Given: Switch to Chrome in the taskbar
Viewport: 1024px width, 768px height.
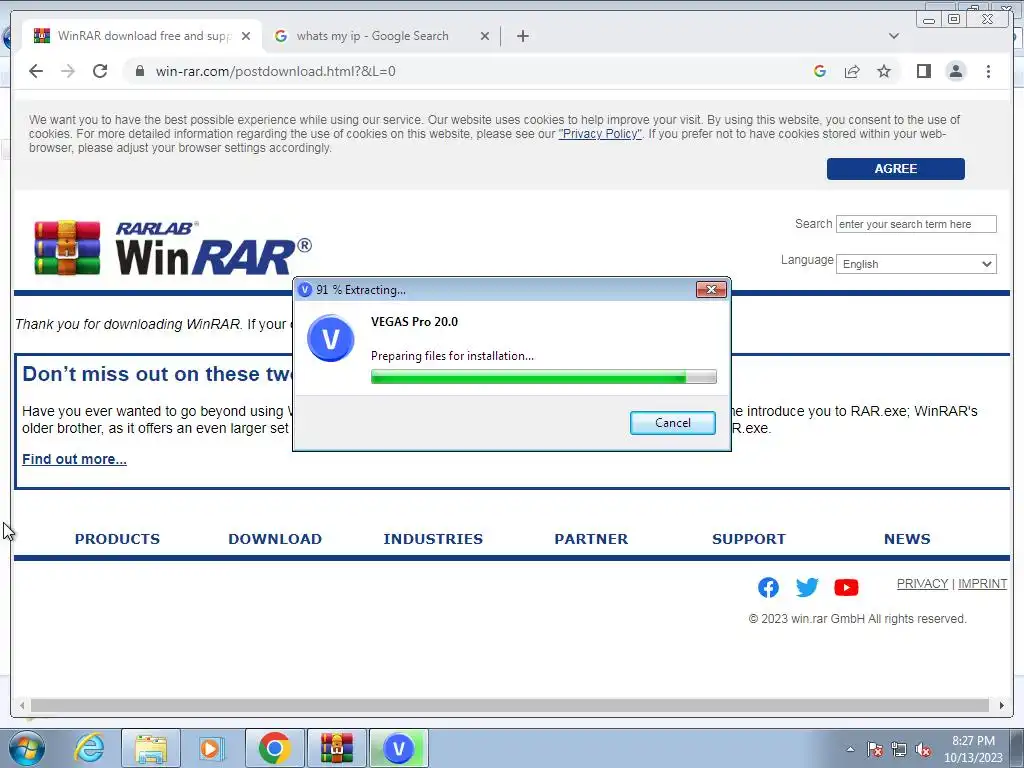Looking at the screenshot, I should (274, 748).
